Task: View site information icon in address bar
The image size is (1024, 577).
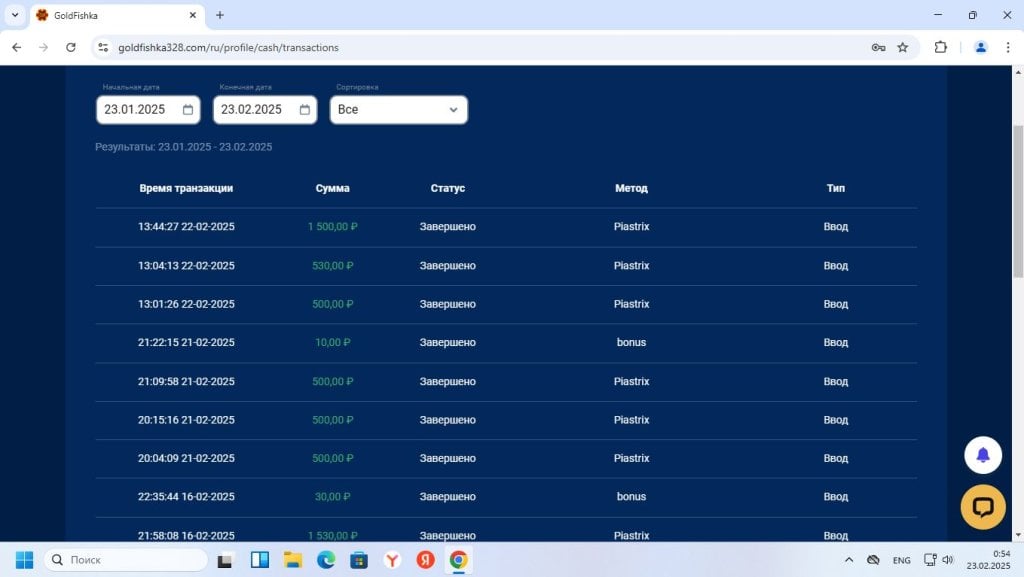Action: (x=103, y=47)
